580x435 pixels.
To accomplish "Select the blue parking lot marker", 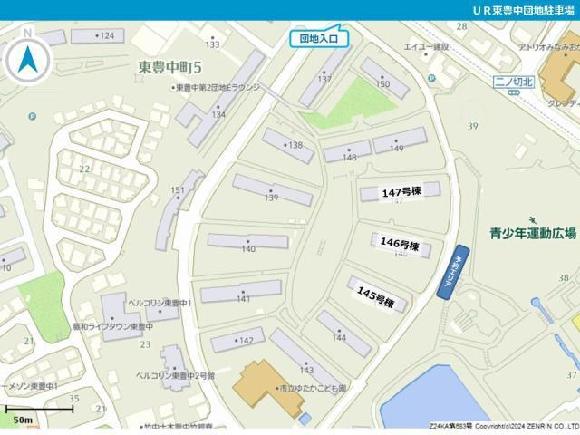I will point(453,272).
